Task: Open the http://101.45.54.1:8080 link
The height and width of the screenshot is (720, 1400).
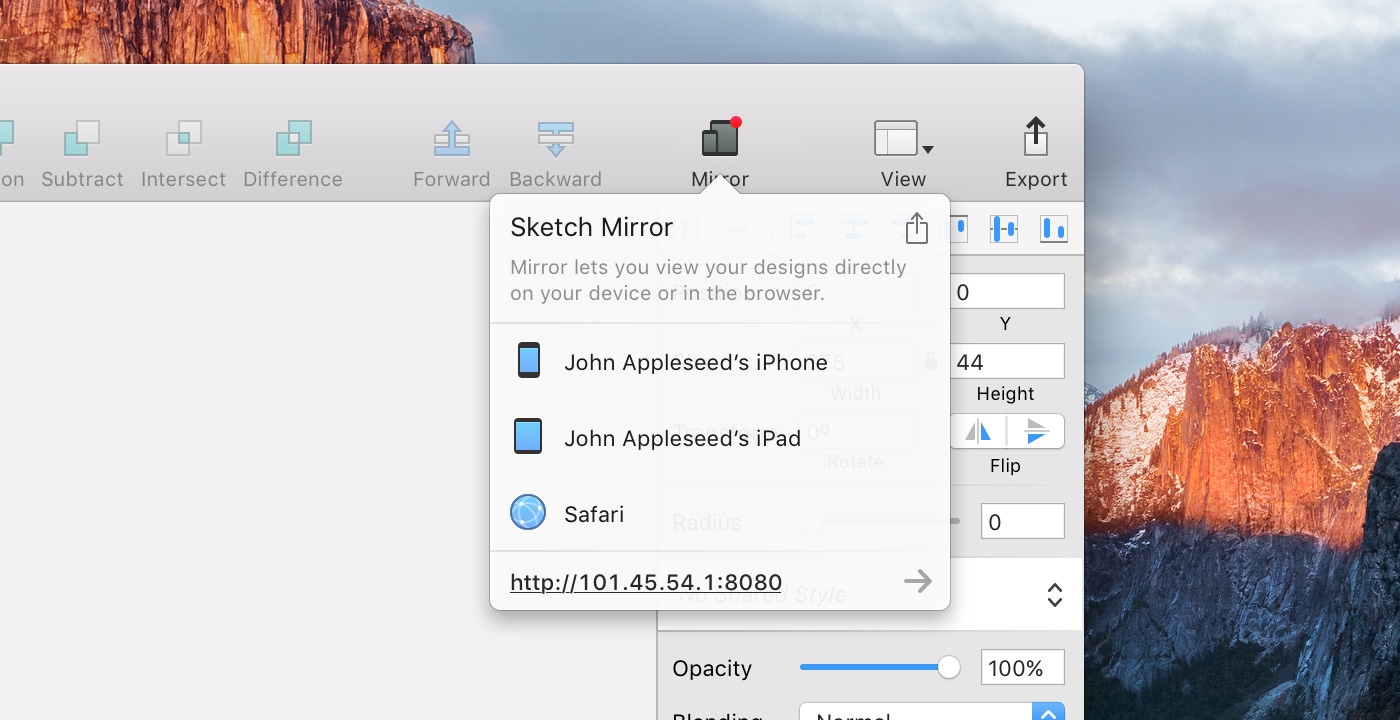Action: (x=646, y=582)
